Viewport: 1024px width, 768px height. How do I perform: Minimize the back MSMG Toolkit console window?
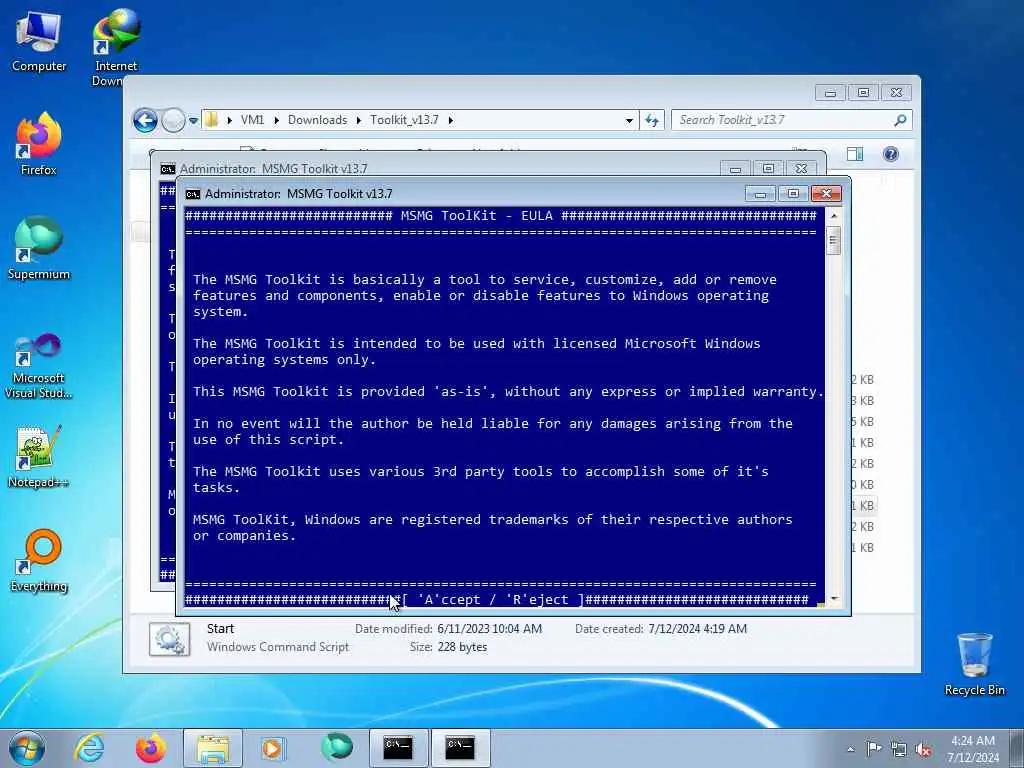click(x=735, y=169)
